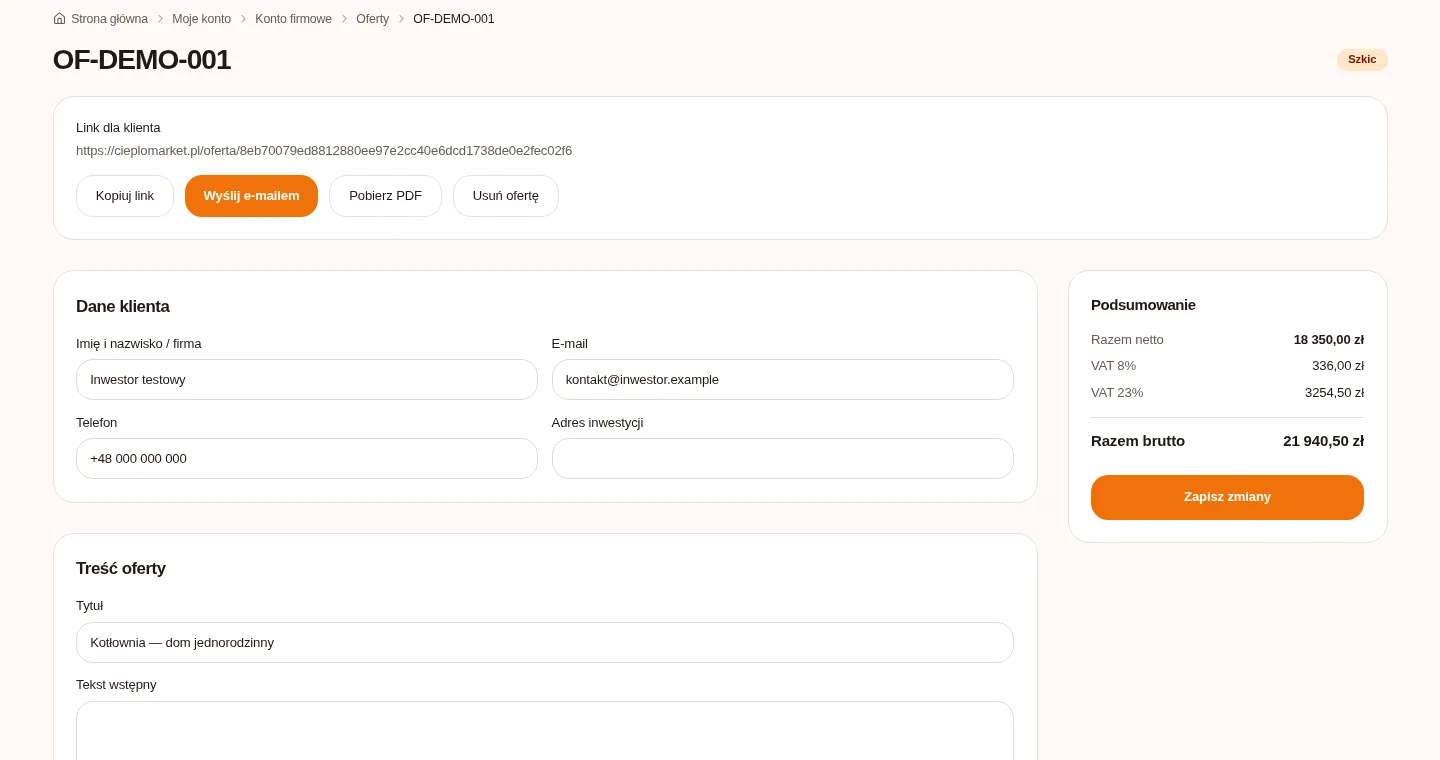Click the empty Adres inwestycji field
The width and height of the screenshot is (1440, 760).
click(782, 459)
